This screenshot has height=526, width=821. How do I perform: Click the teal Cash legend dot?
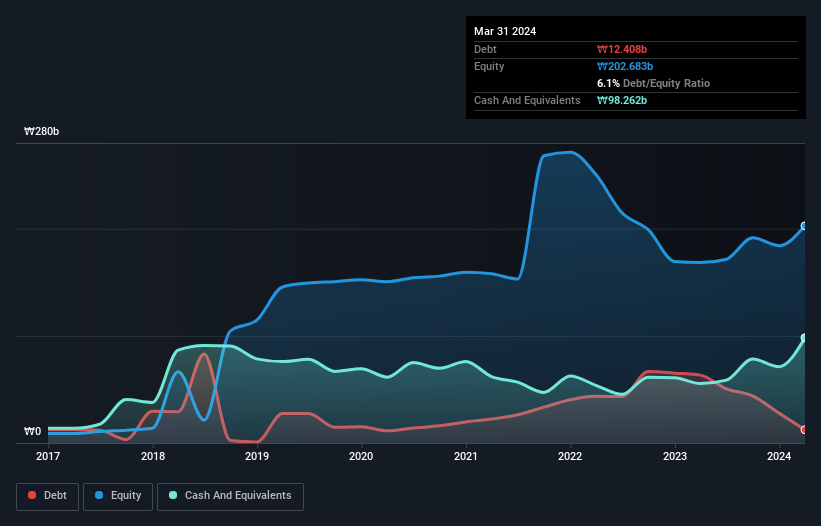pyautogui.click(x=173, y=495)
